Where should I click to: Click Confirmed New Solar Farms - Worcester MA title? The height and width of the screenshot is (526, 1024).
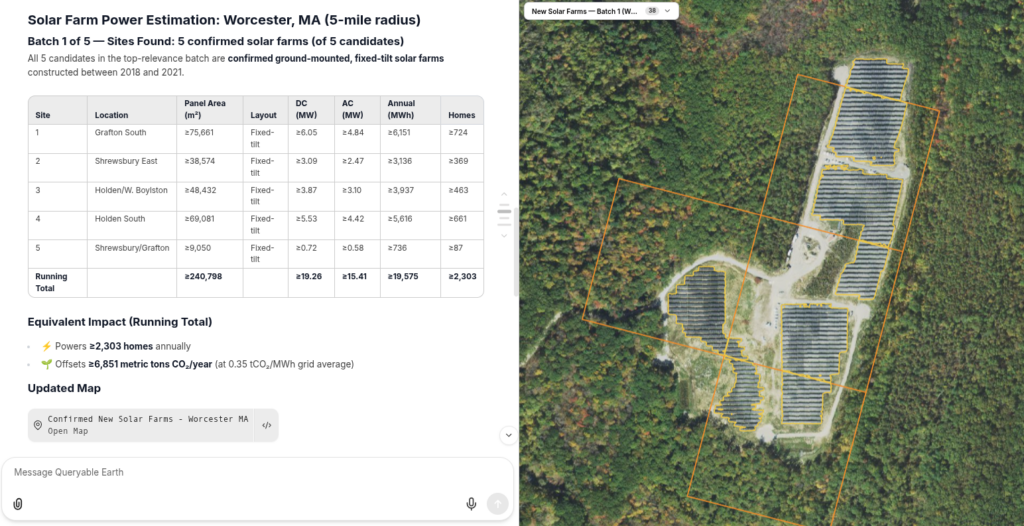(148, 419)
